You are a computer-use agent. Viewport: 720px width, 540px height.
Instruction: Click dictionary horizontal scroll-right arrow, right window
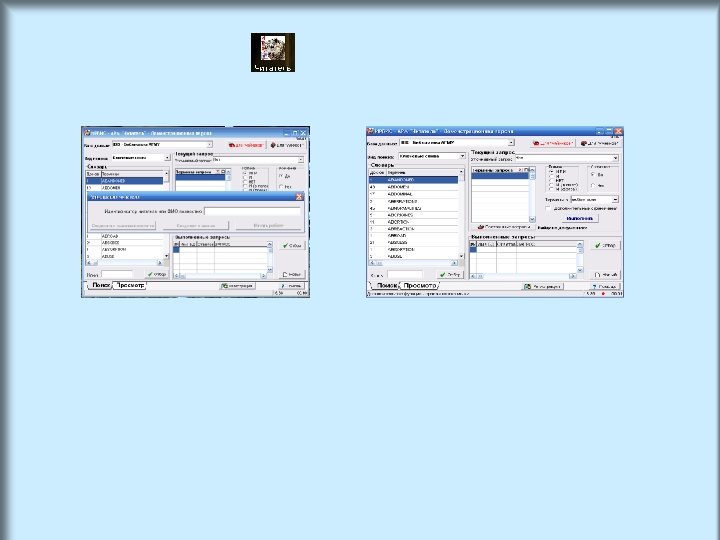point(454,263)
